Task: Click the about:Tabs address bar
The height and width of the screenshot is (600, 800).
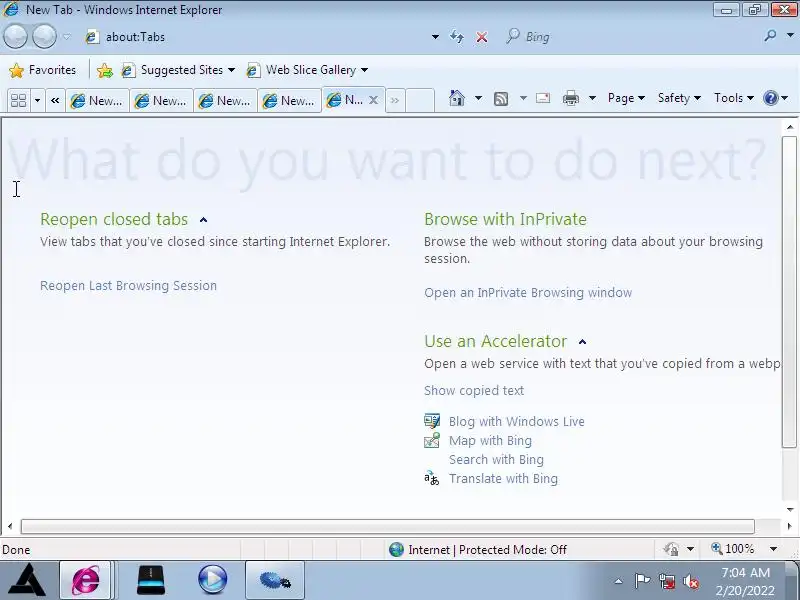Action: [255, 37]
